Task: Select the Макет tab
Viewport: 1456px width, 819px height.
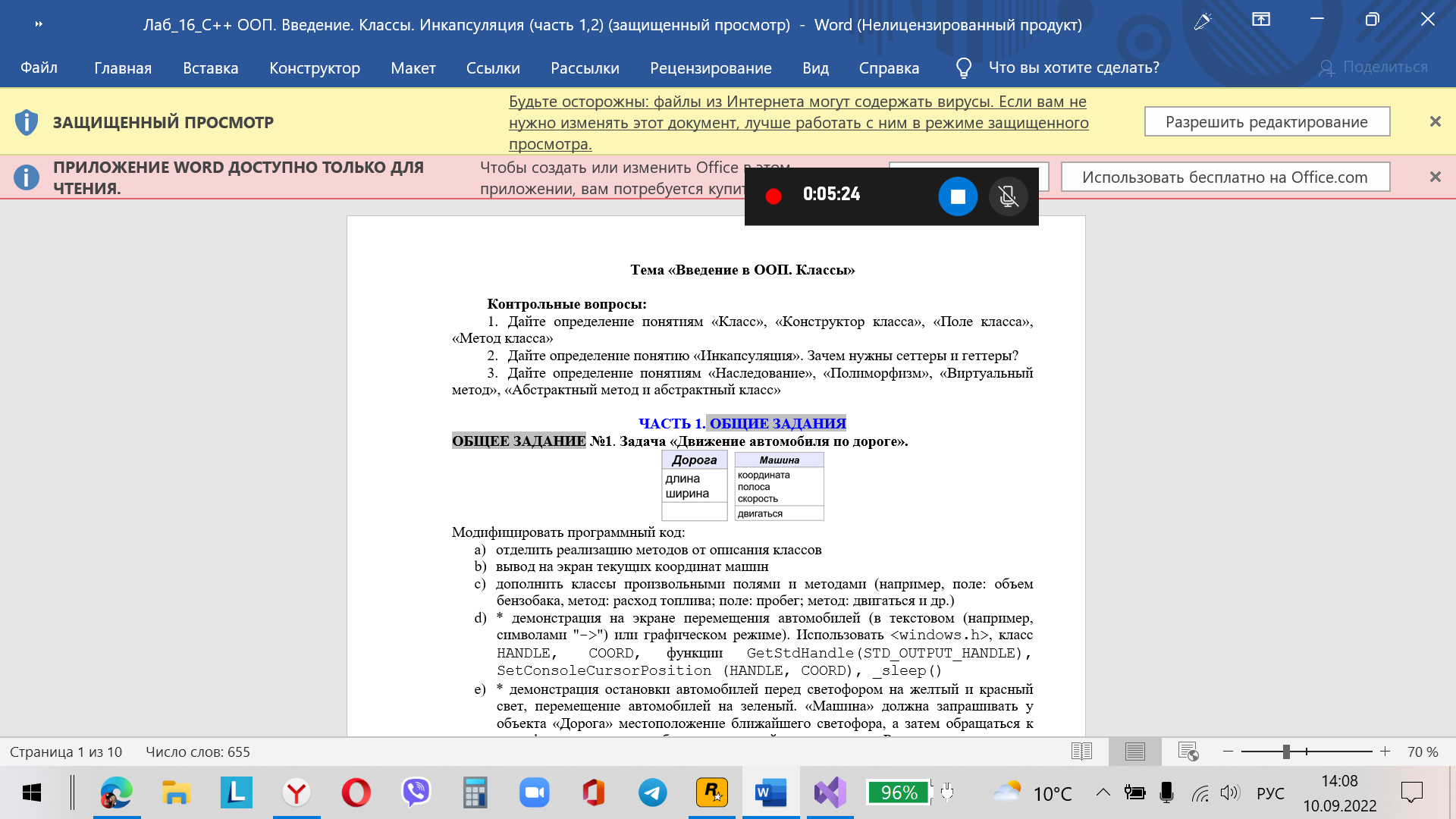Action: (413, 67)
